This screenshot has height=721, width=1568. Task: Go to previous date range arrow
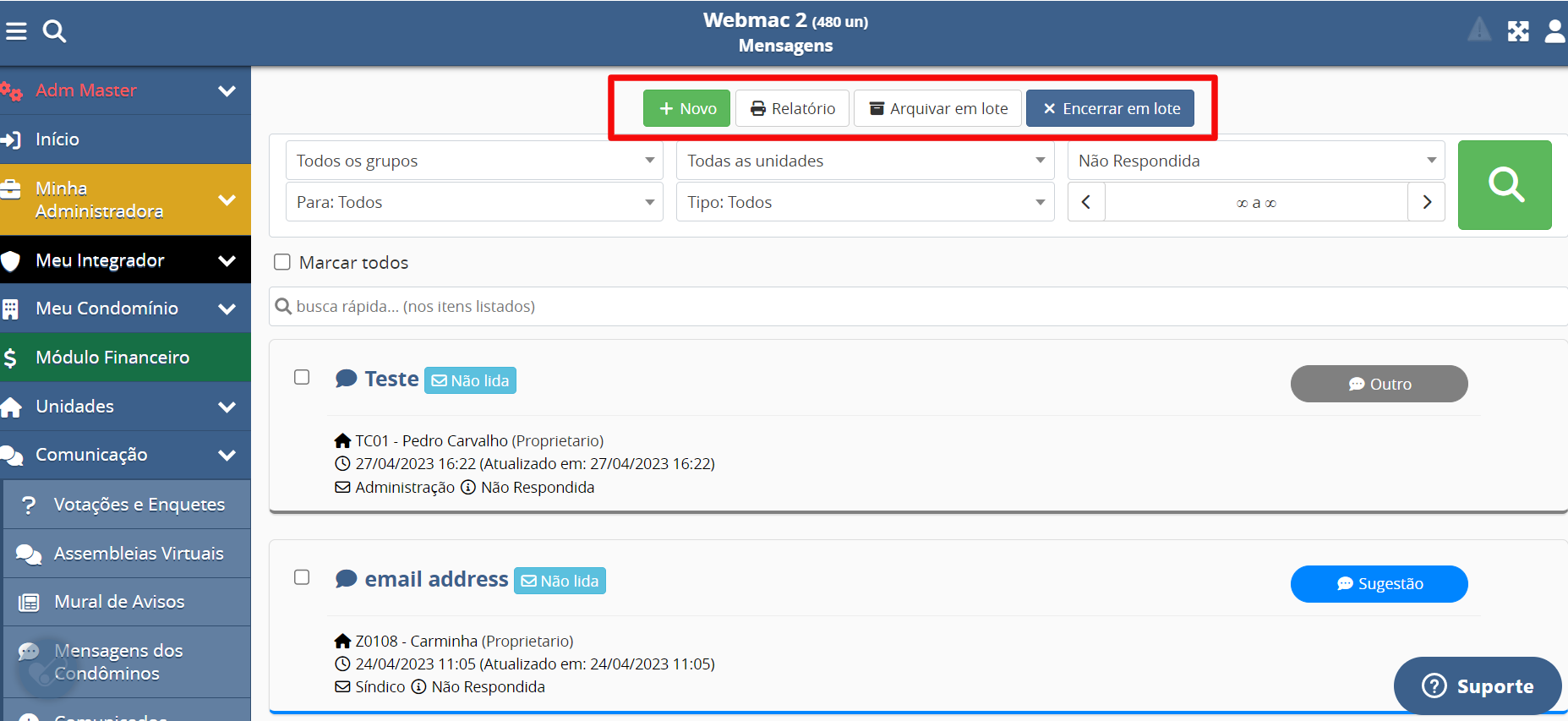1086,203
